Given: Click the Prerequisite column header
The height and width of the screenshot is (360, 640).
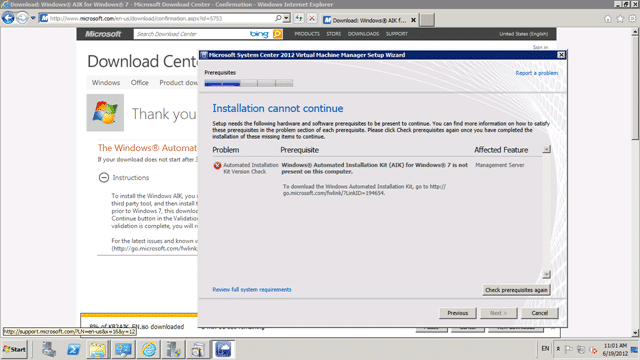Looking at the screenshot, I should click(x=299, y=150).
